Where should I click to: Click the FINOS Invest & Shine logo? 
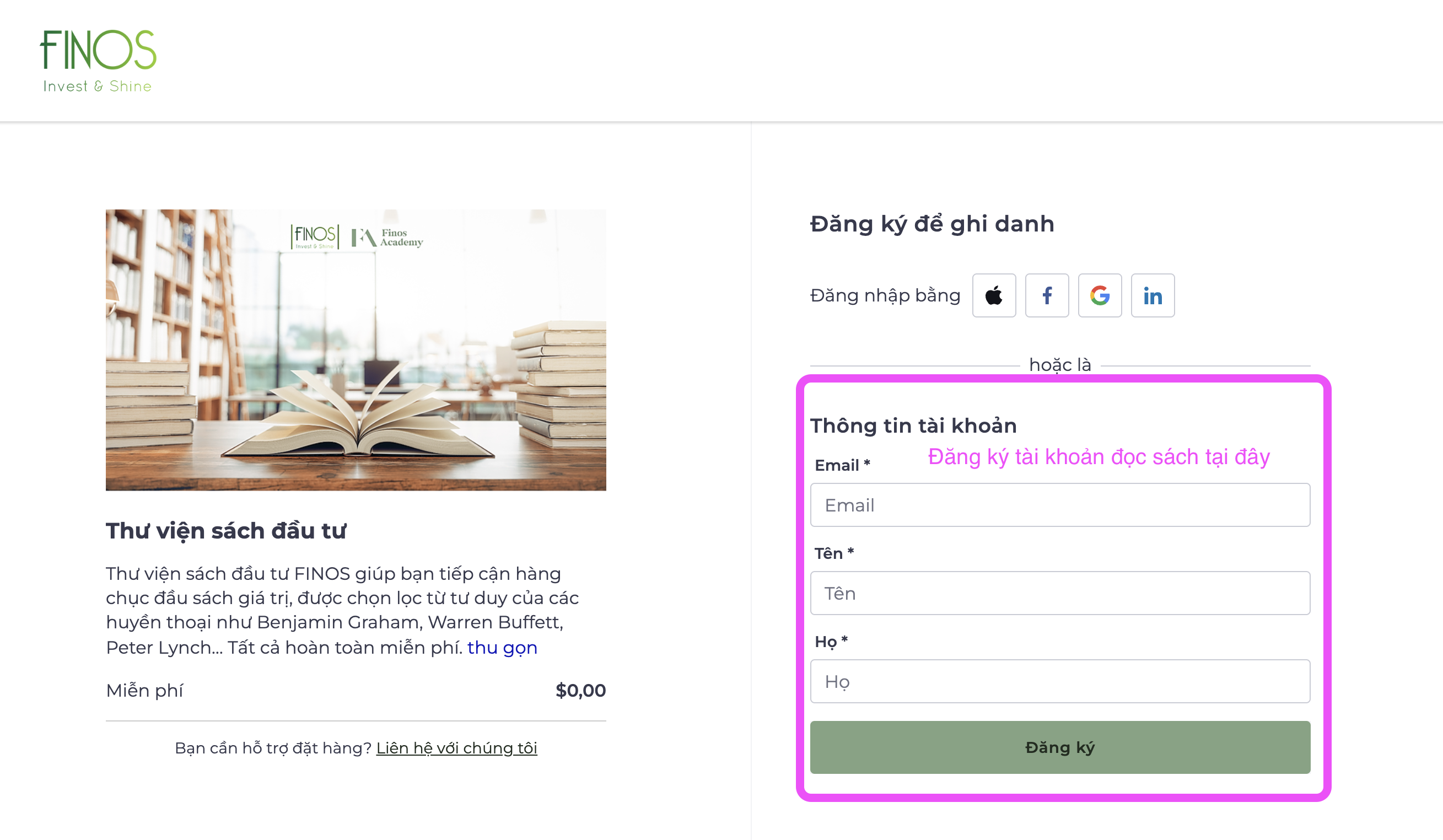98,61
